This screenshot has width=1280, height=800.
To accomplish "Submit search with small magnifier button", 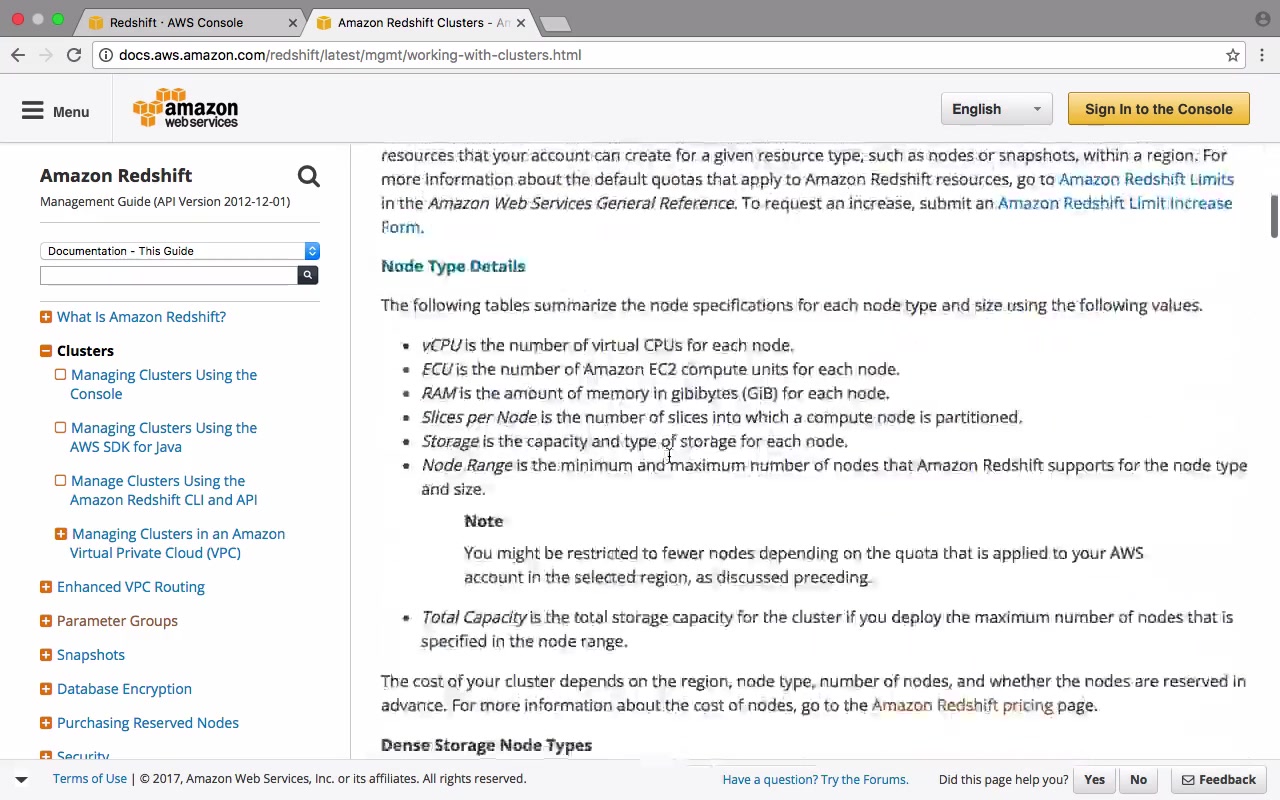I will (x=308, y=275).
